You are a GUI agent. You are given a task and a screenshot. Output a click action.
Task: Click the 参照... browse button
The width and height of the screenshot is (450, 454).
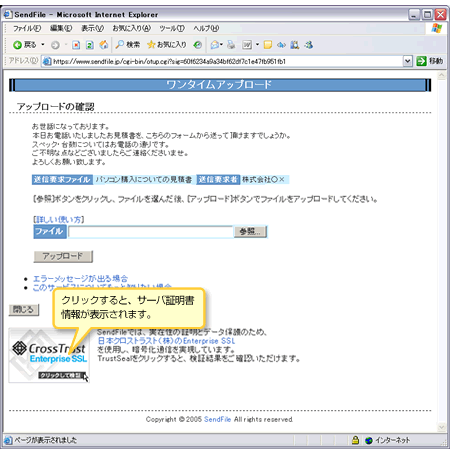250,232
